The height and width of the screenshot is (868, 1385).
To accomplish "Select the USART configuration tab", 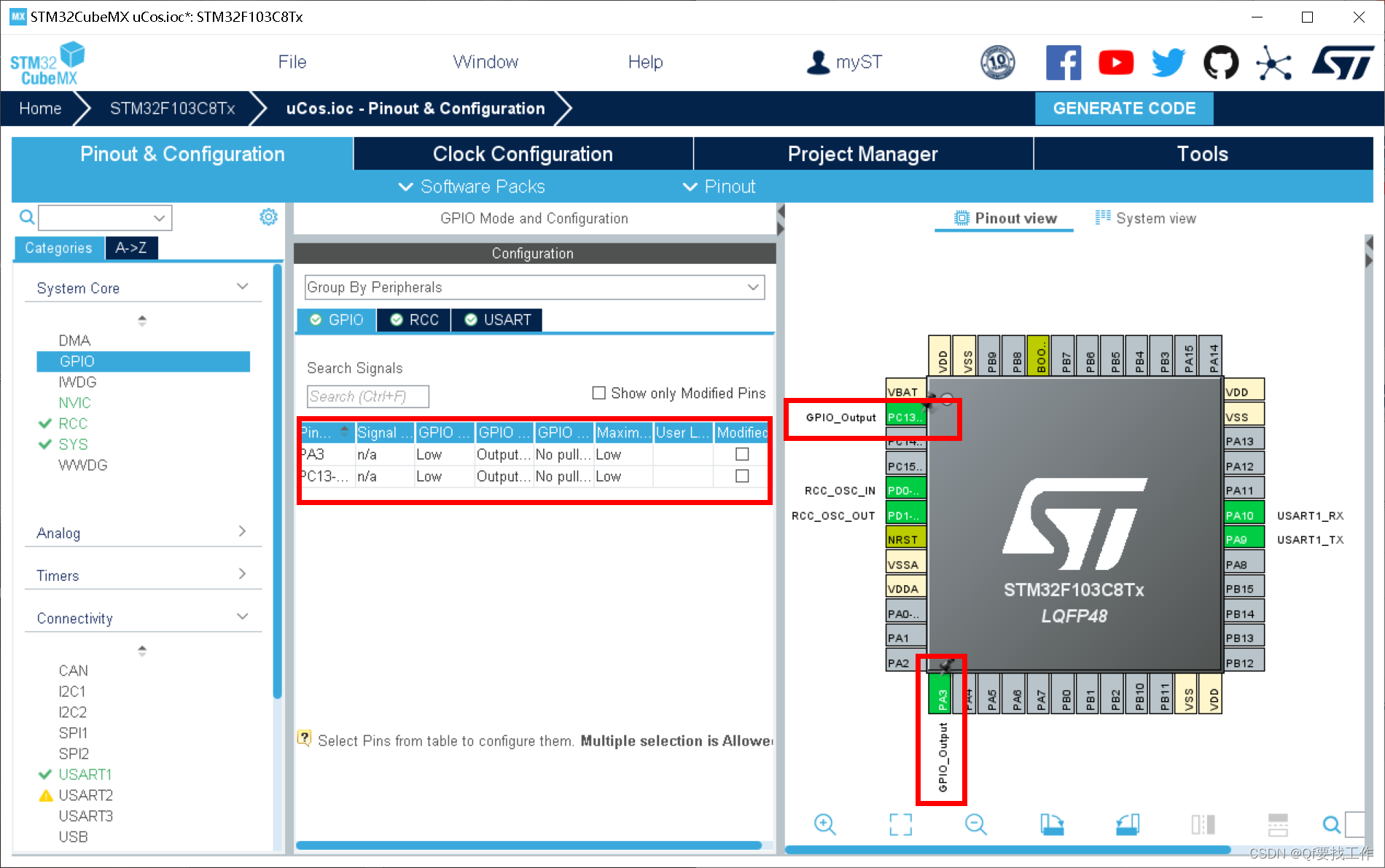I will [497, 320].
